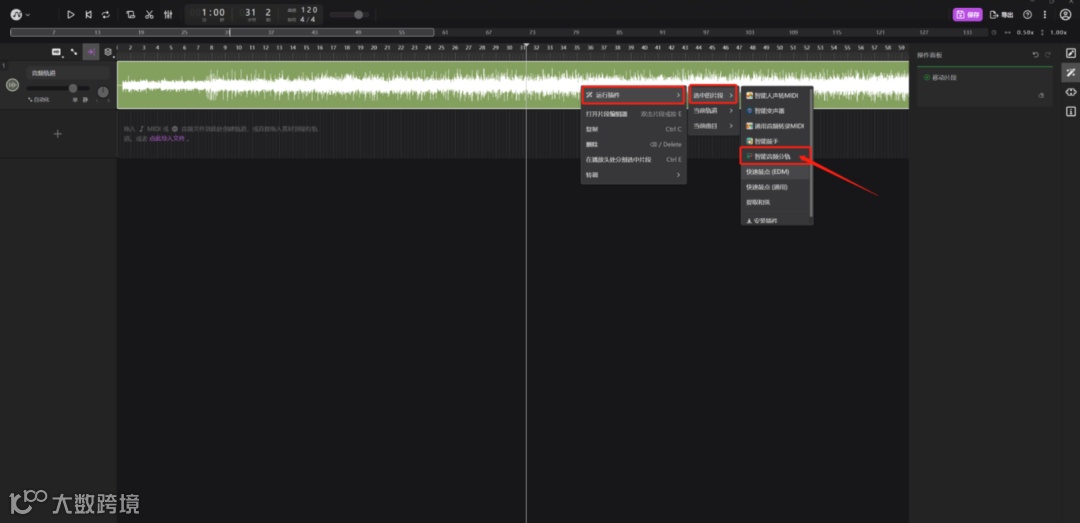The width and height of the screenshot is (1080, 523).
Task: Export the project
Action: click(1001, 14)
